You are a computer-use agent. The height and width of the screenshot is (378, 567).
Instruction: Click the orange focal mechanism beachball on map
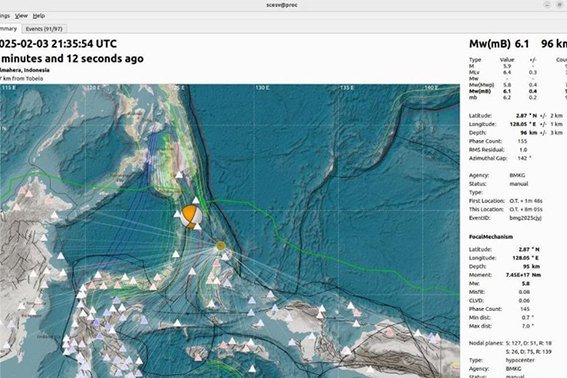coord(191,216)
